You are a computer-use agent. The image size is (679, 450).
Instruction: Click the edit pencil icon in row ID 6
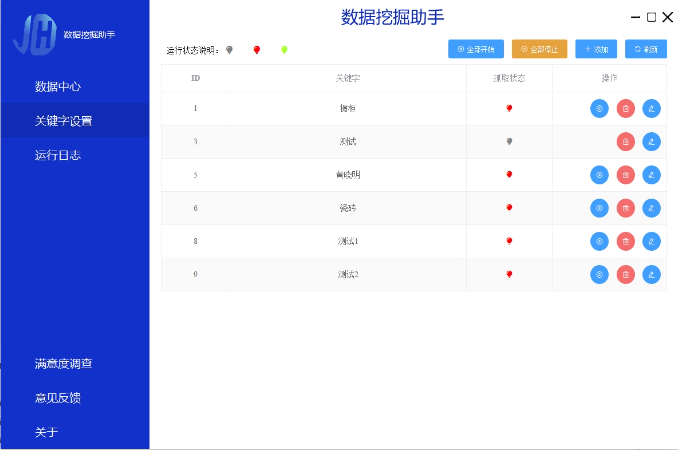(652, 208)
